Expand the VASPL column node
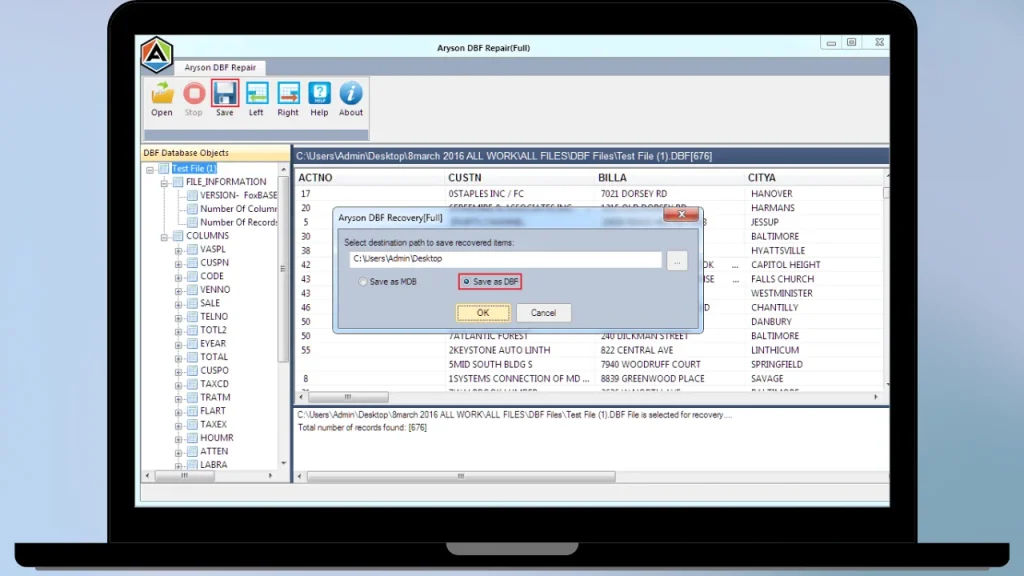 (x=178, y=250)
